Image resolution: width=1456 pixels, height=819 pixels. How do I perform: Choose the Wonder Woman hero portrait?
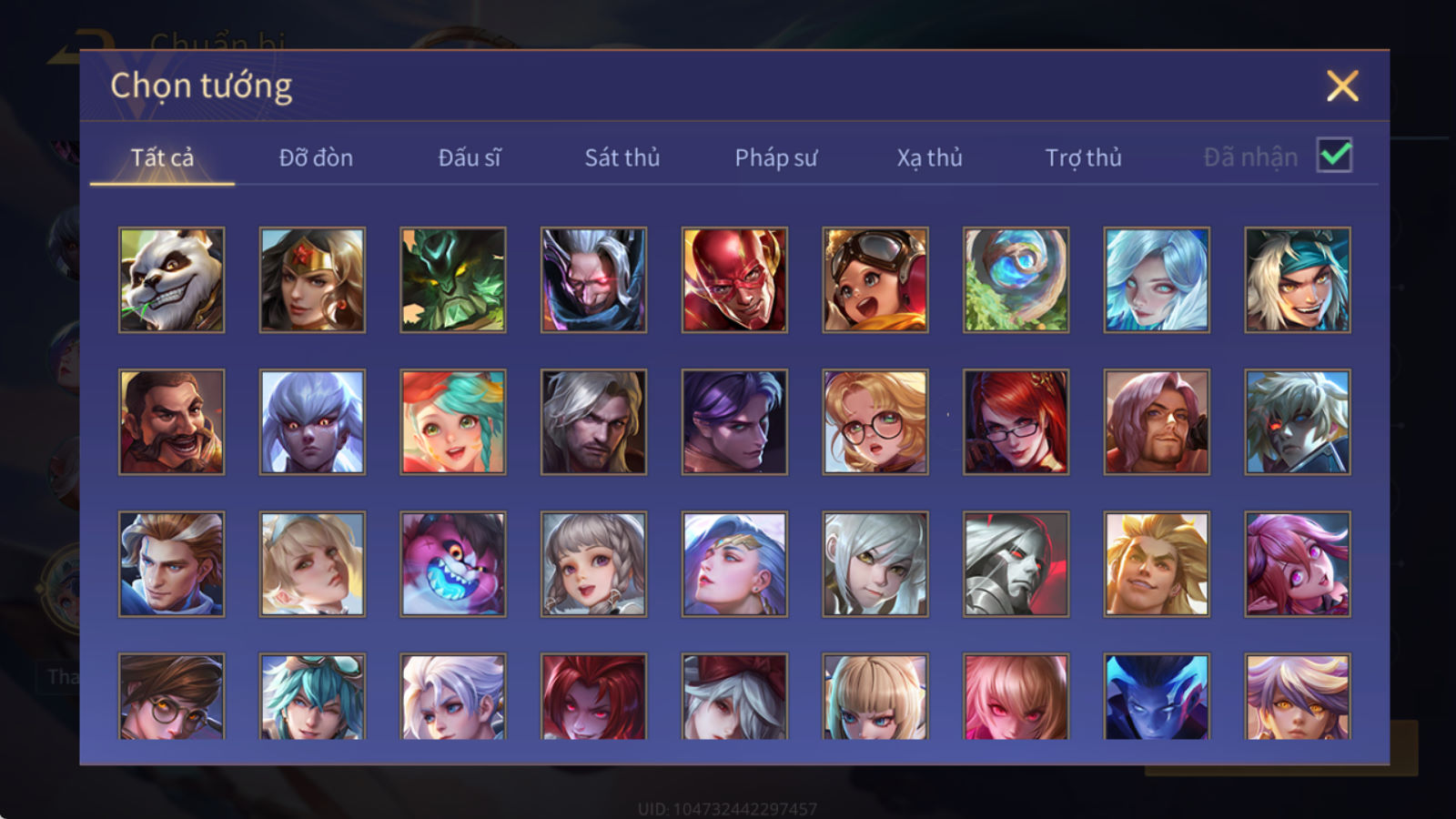point(312,279)
